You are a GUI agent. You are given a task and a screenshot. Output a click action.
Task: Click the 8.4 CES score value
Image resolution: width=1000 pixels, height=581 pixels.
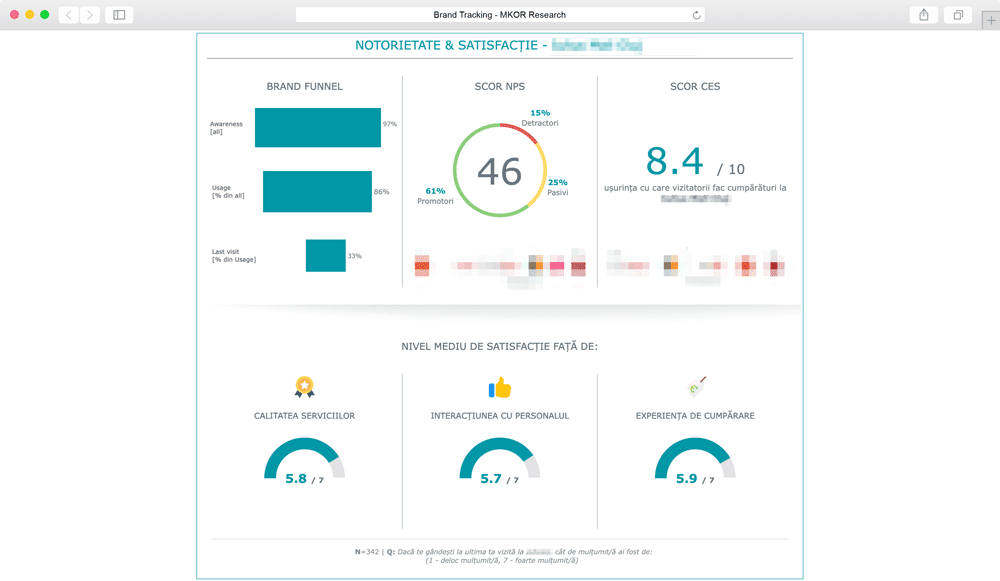pyautogui.click(x=675, y=161)
